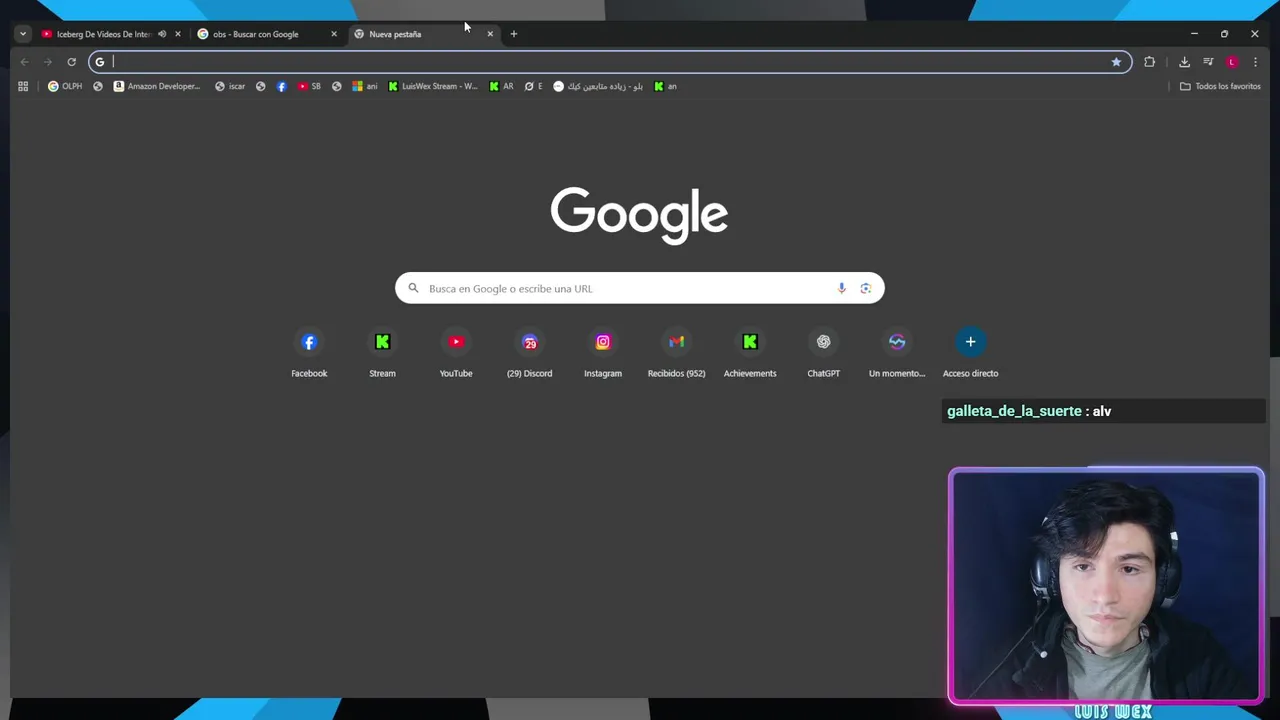Open a new tab with plus button

(x=514, y=34)
